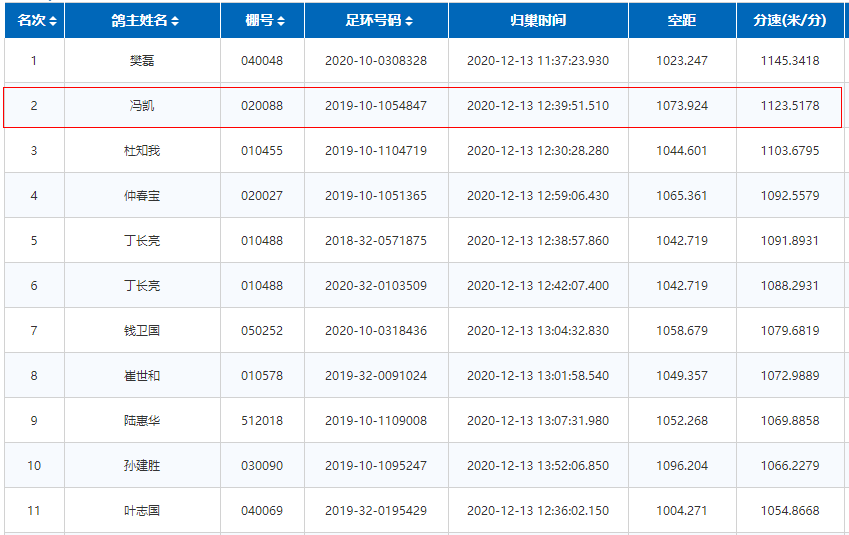Click loft number 512018
Screen dimensions: 849x535
point(262,420)
